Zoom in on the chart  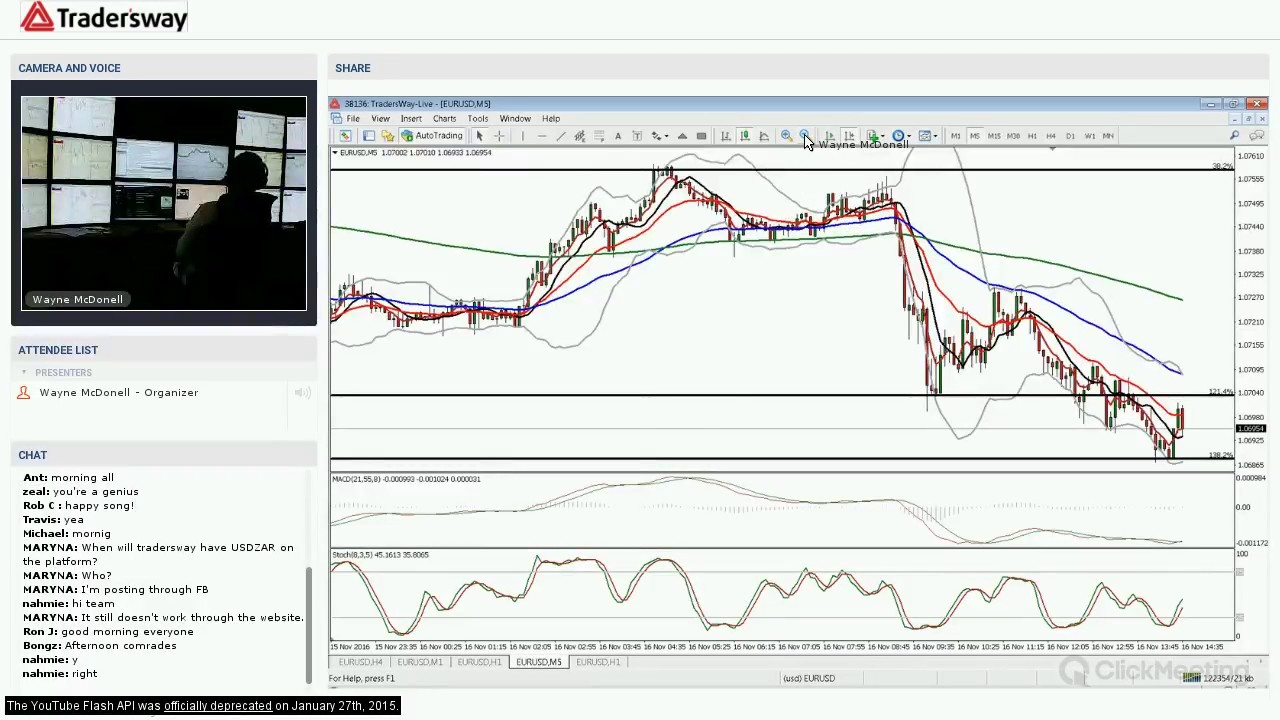786,135
